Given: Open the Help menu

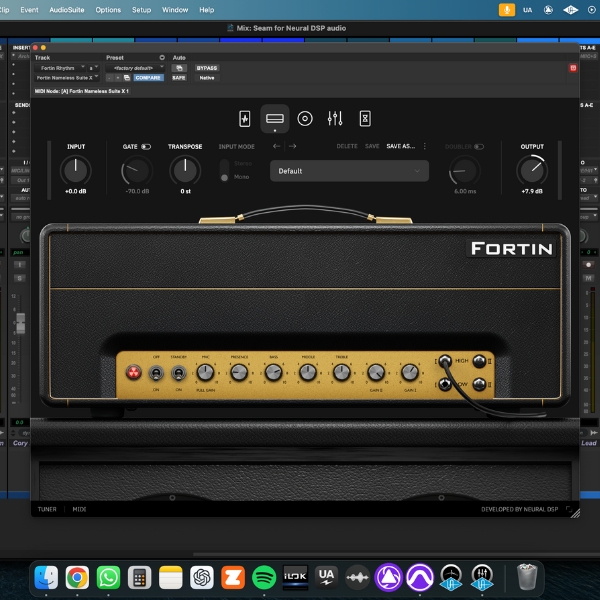Looking at the screenshot, I should pyautogui.click(x=207, y=10).
